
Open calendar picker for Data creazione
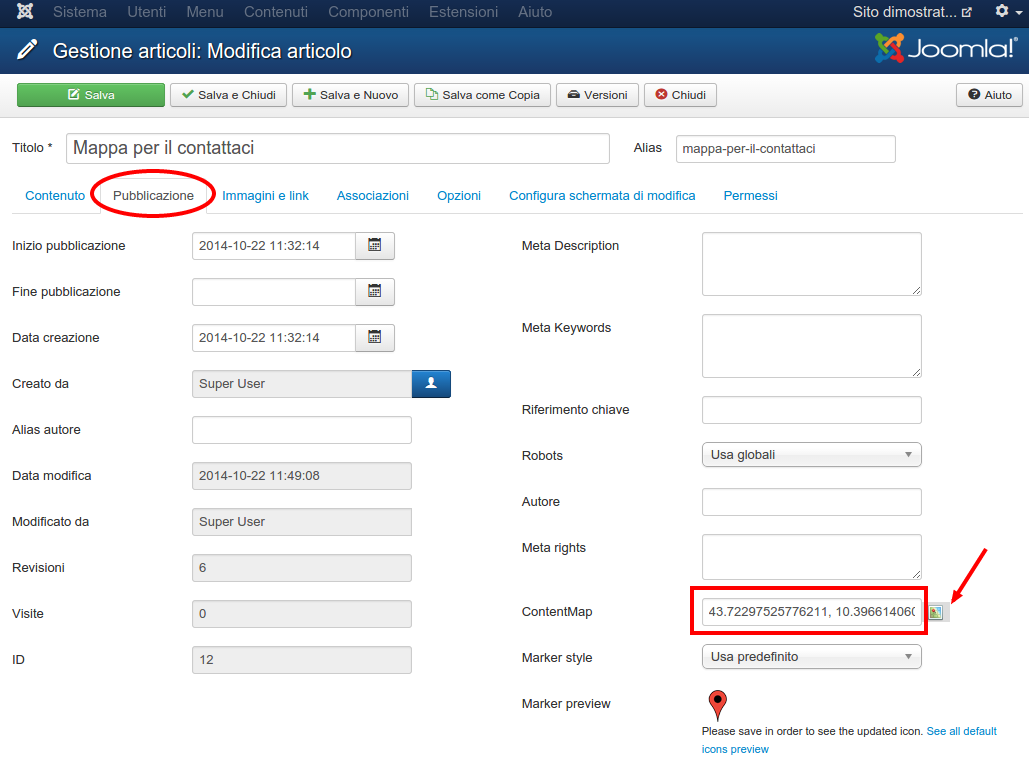(x=375, y=338)
